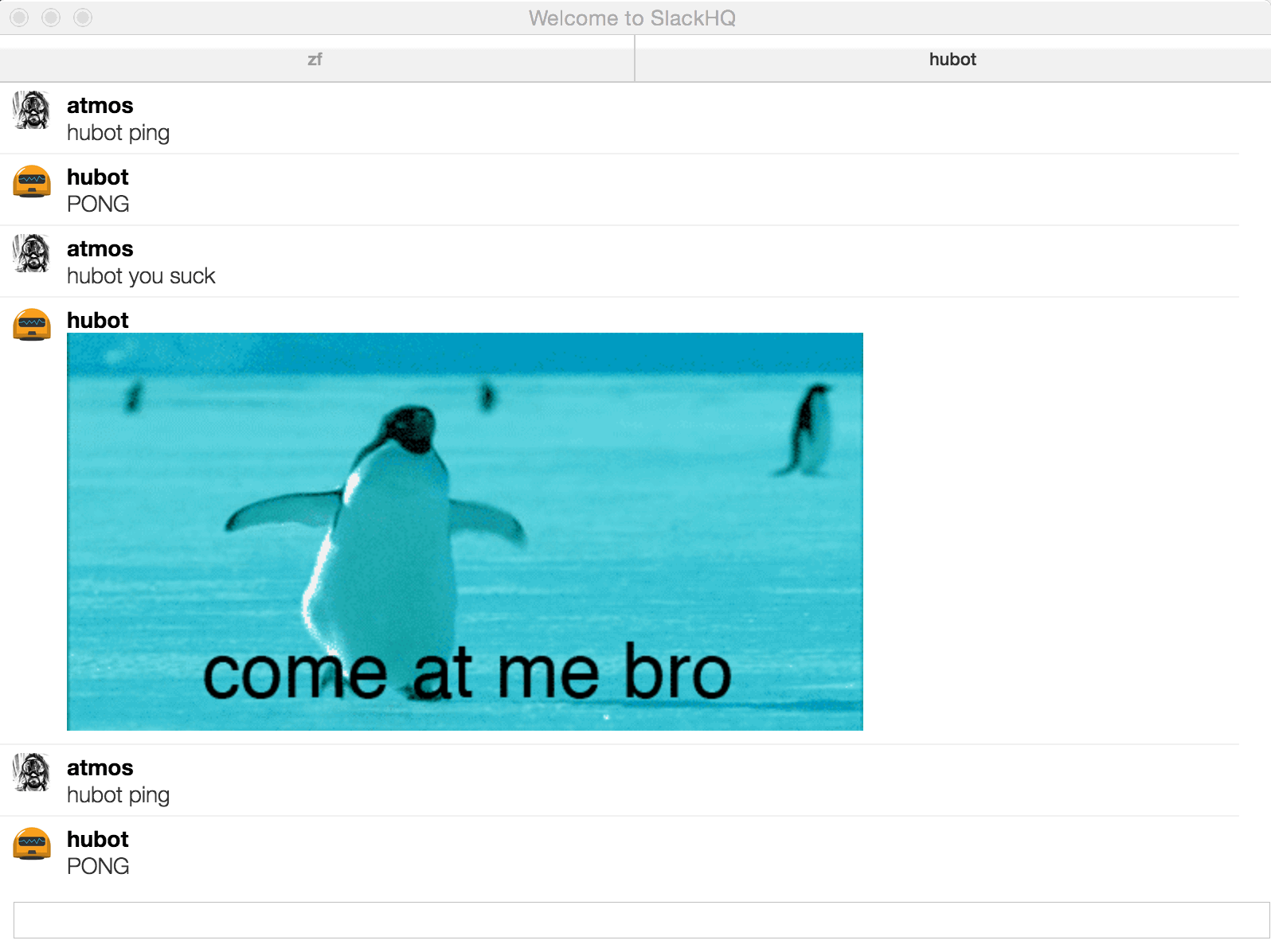Click hubot avatar of the PONG reply above the input box
This screenshot has width=1271, height=952.
point(32,843)
